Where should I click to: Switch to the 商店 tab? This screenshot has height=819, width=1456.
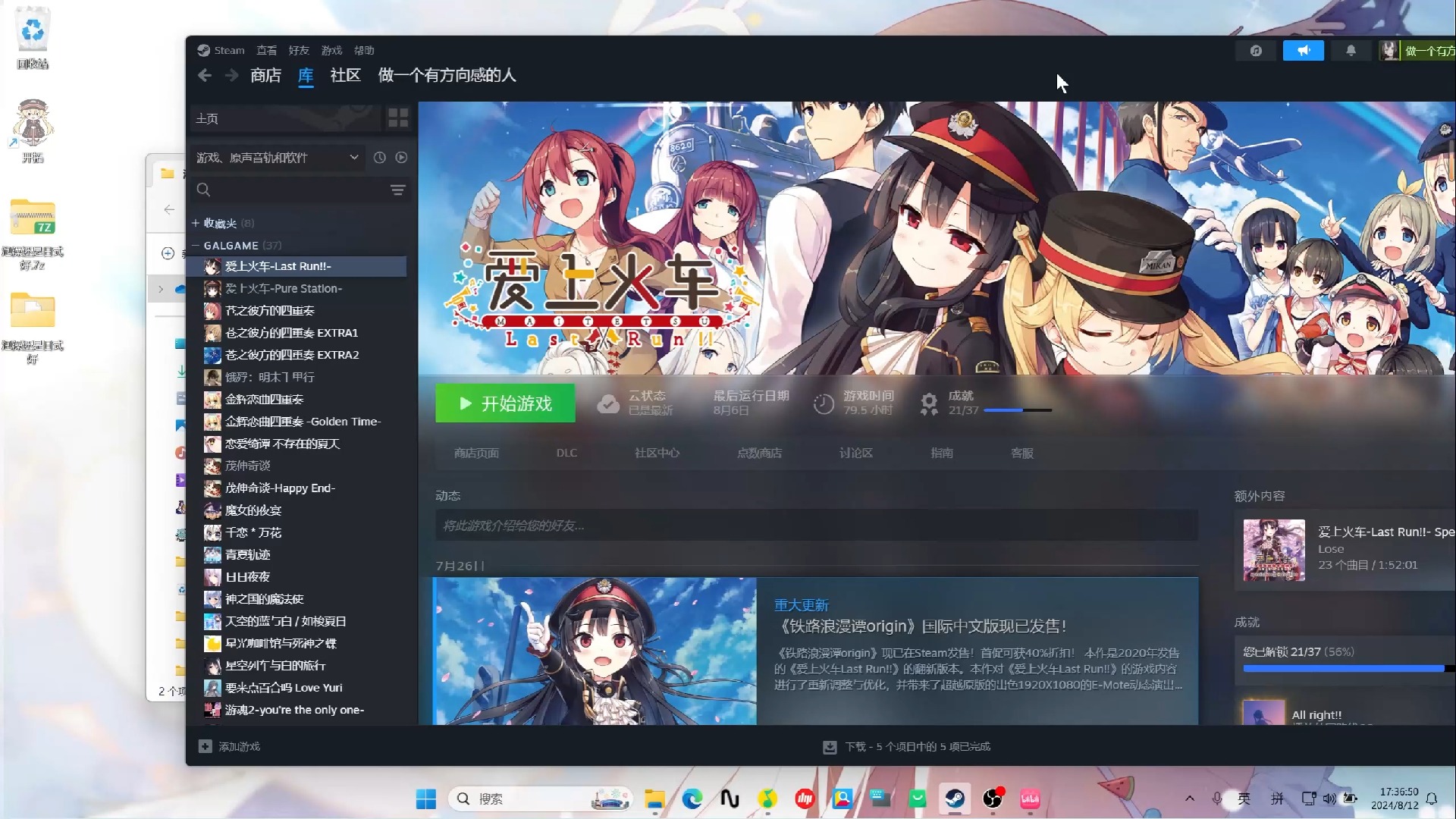tap(265, 75)
